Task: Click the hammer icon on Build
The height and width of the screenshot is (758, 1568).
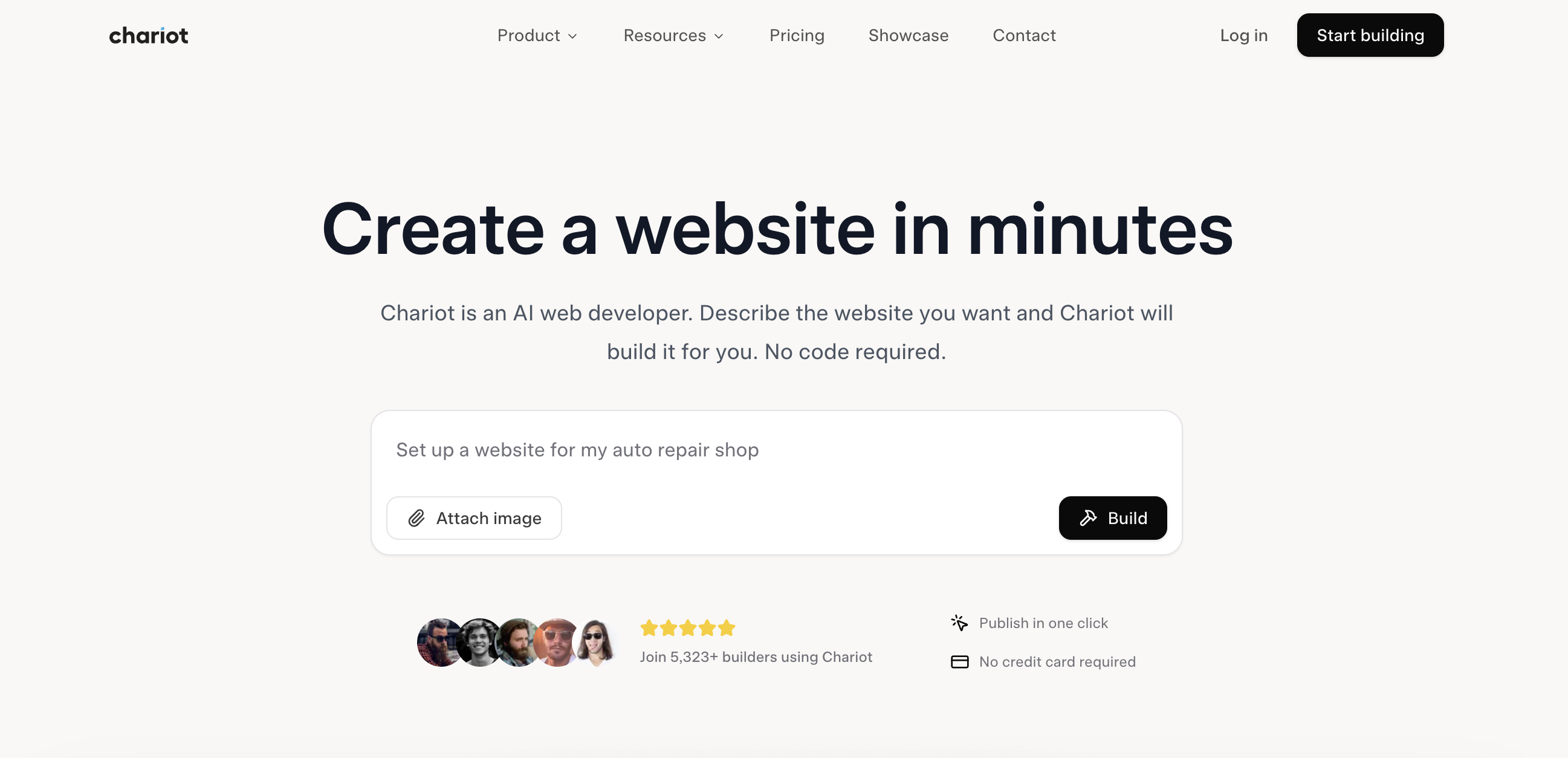Action: [x=1087, y=518]
